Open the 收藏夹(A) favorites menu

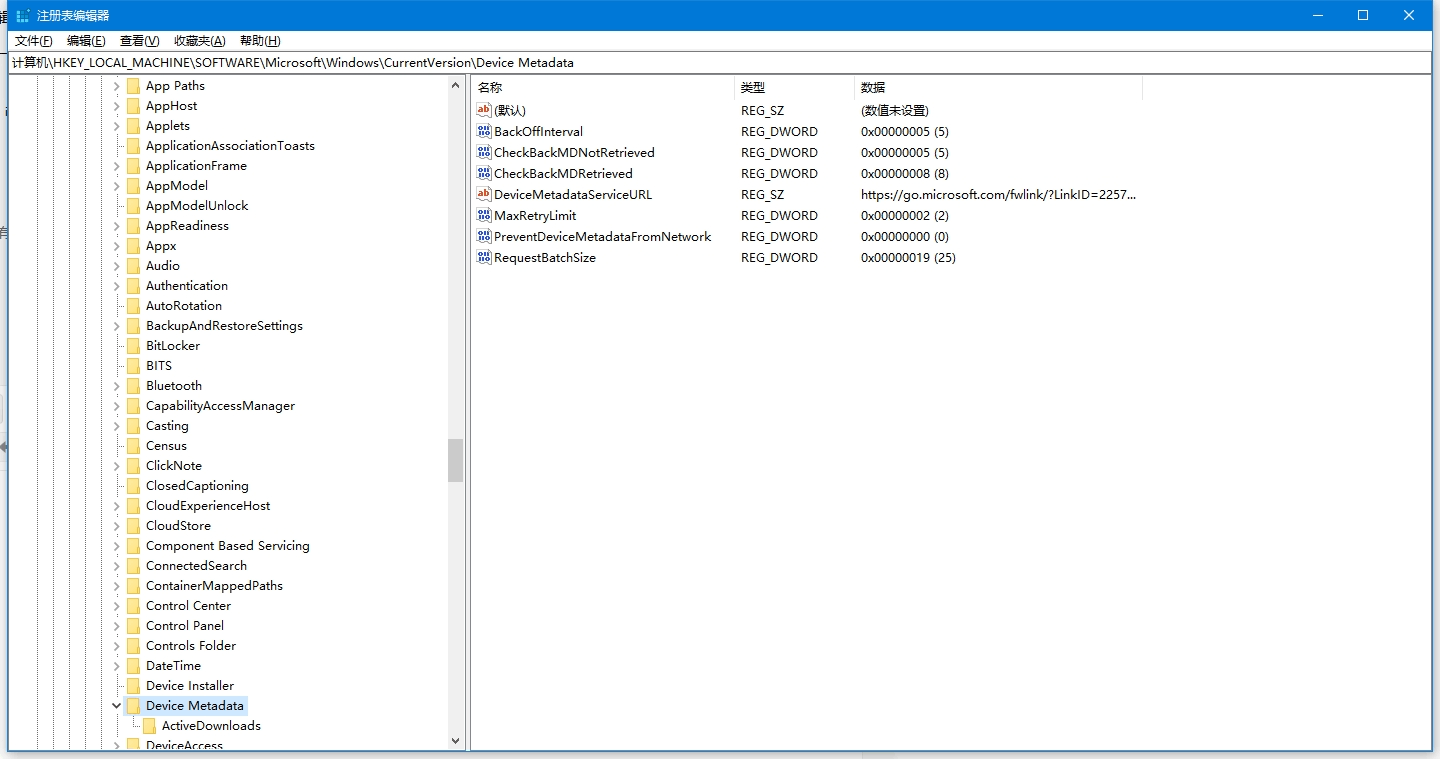pos(200,41)
